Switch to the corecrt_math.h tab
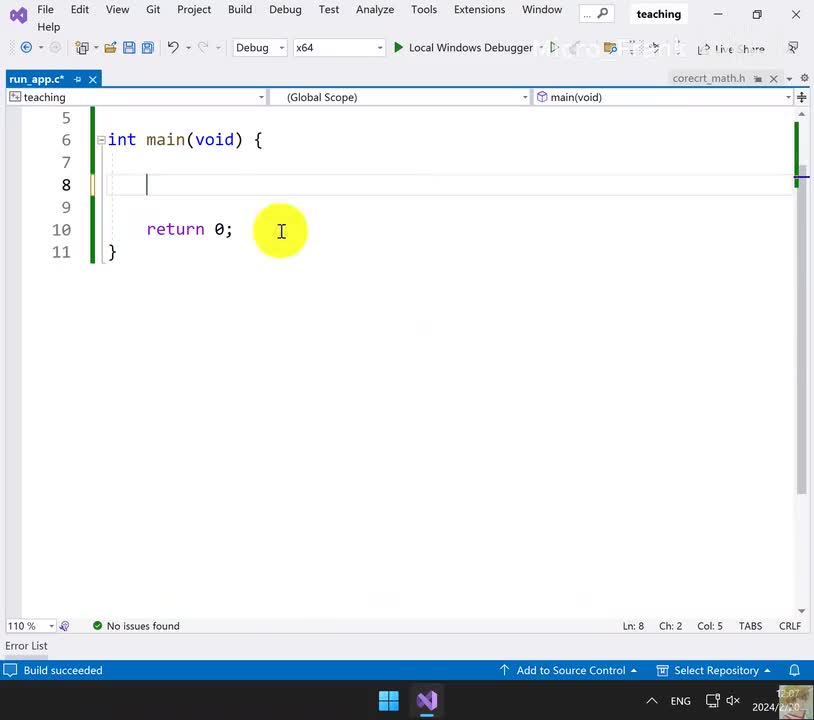814x720 pixels. point(709,78)
